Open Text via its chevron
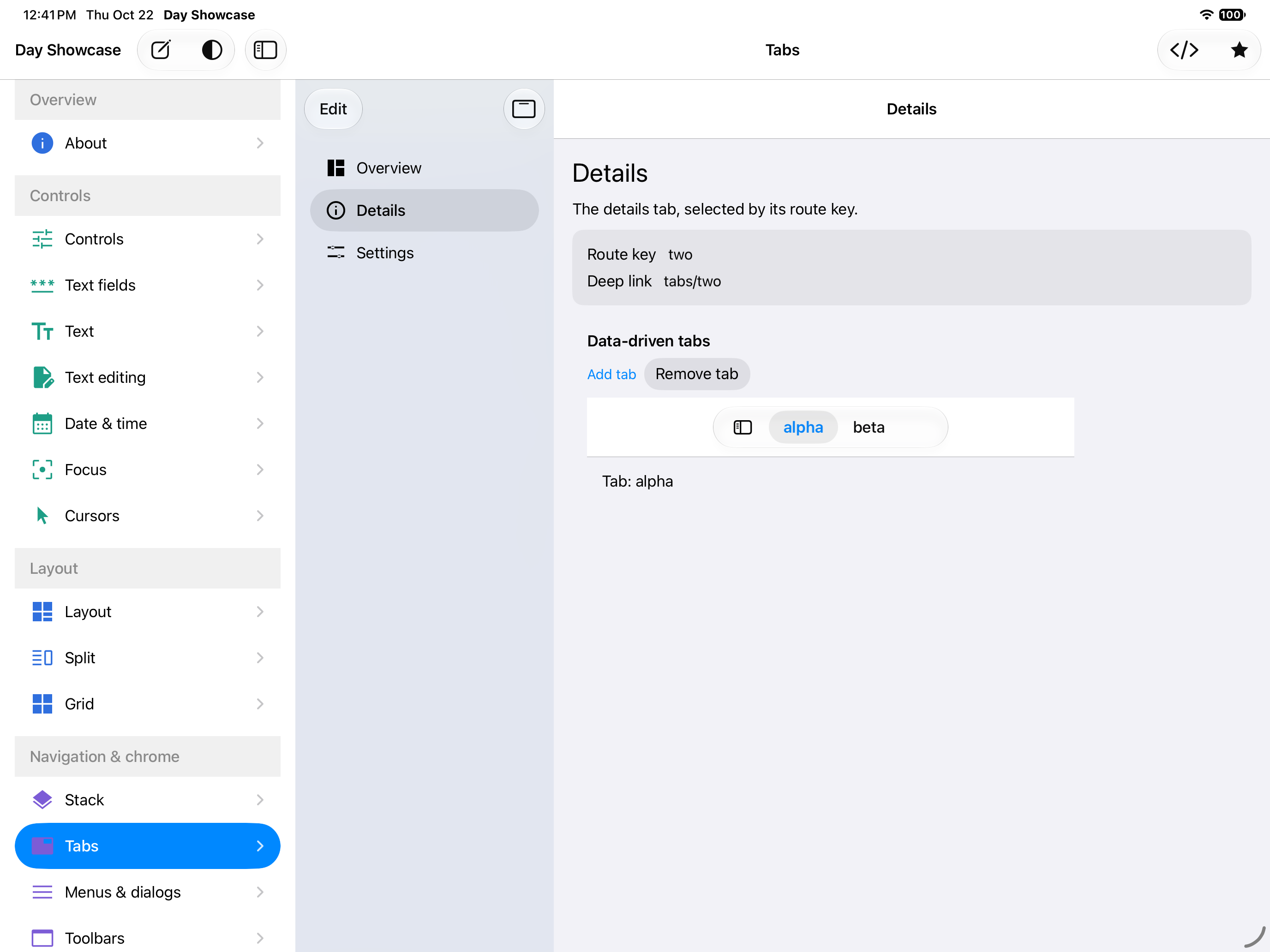This screenshot has height=952, width=1270. tap(260, 331)
